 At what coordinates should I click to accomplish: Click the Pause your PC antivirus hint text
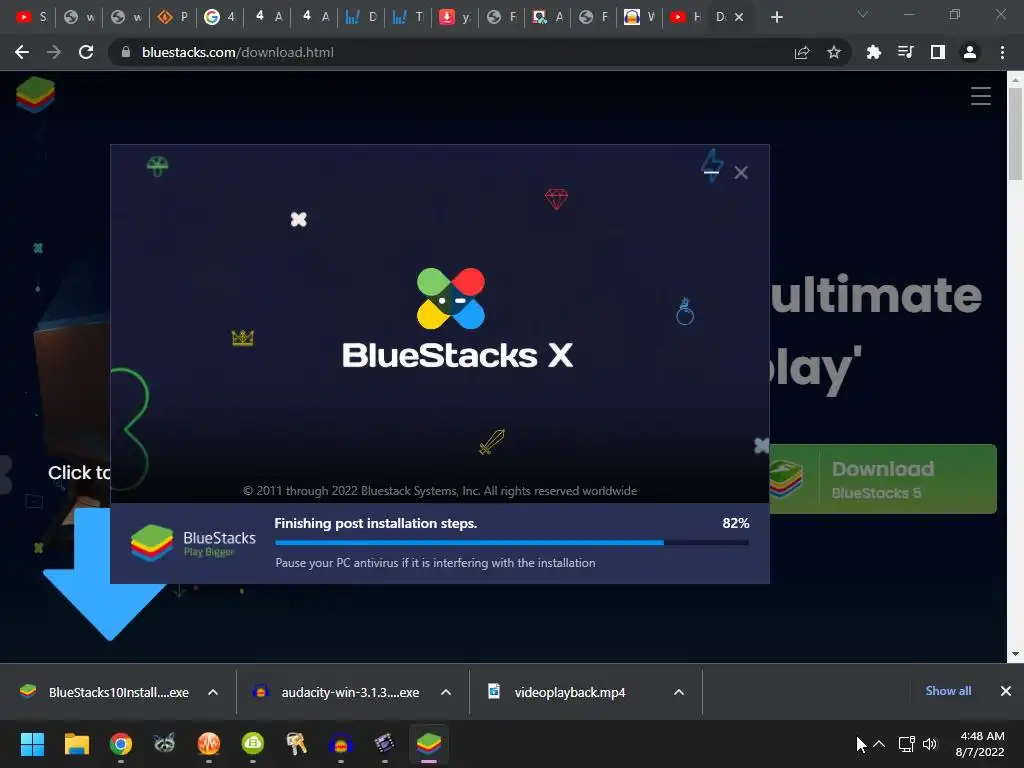click(435, 563)
